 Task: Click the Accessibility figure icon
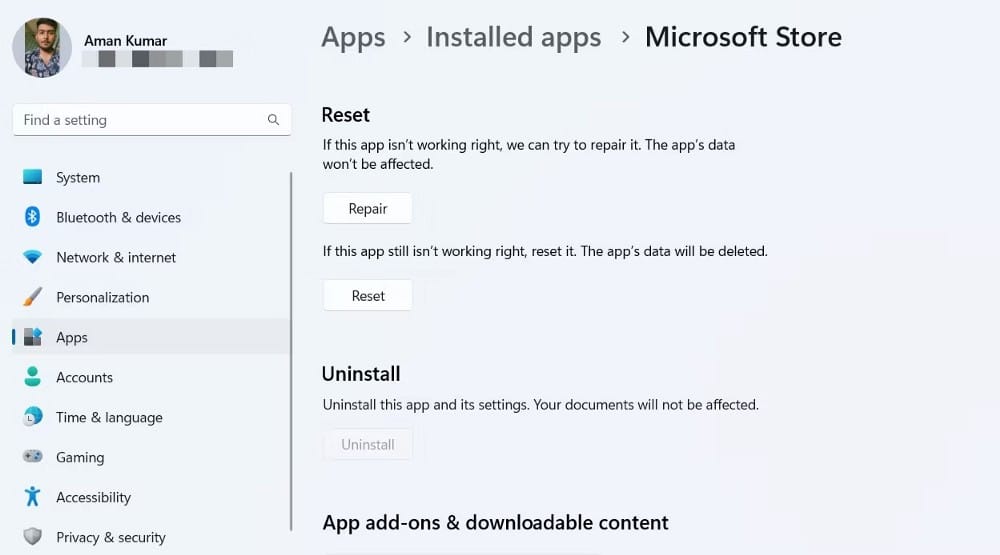pyautogui.click(x=33, y=496)
